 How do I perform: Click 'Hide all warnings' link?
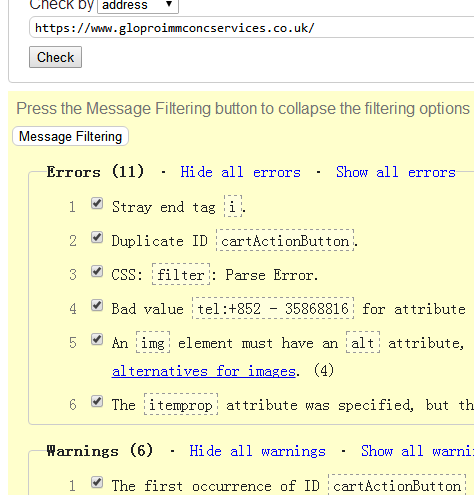tap(257, 451)
